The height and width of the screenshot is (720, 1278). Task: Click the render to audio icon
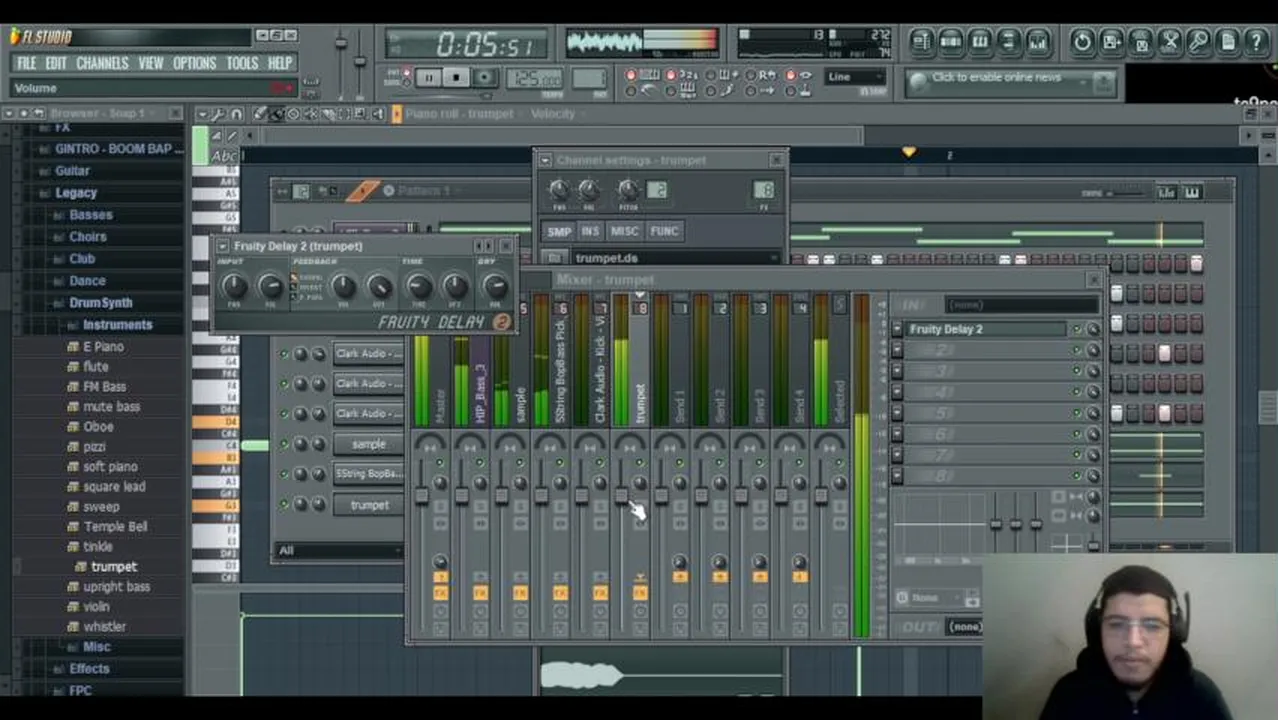pyautogui.click(x=1140, y=42)
